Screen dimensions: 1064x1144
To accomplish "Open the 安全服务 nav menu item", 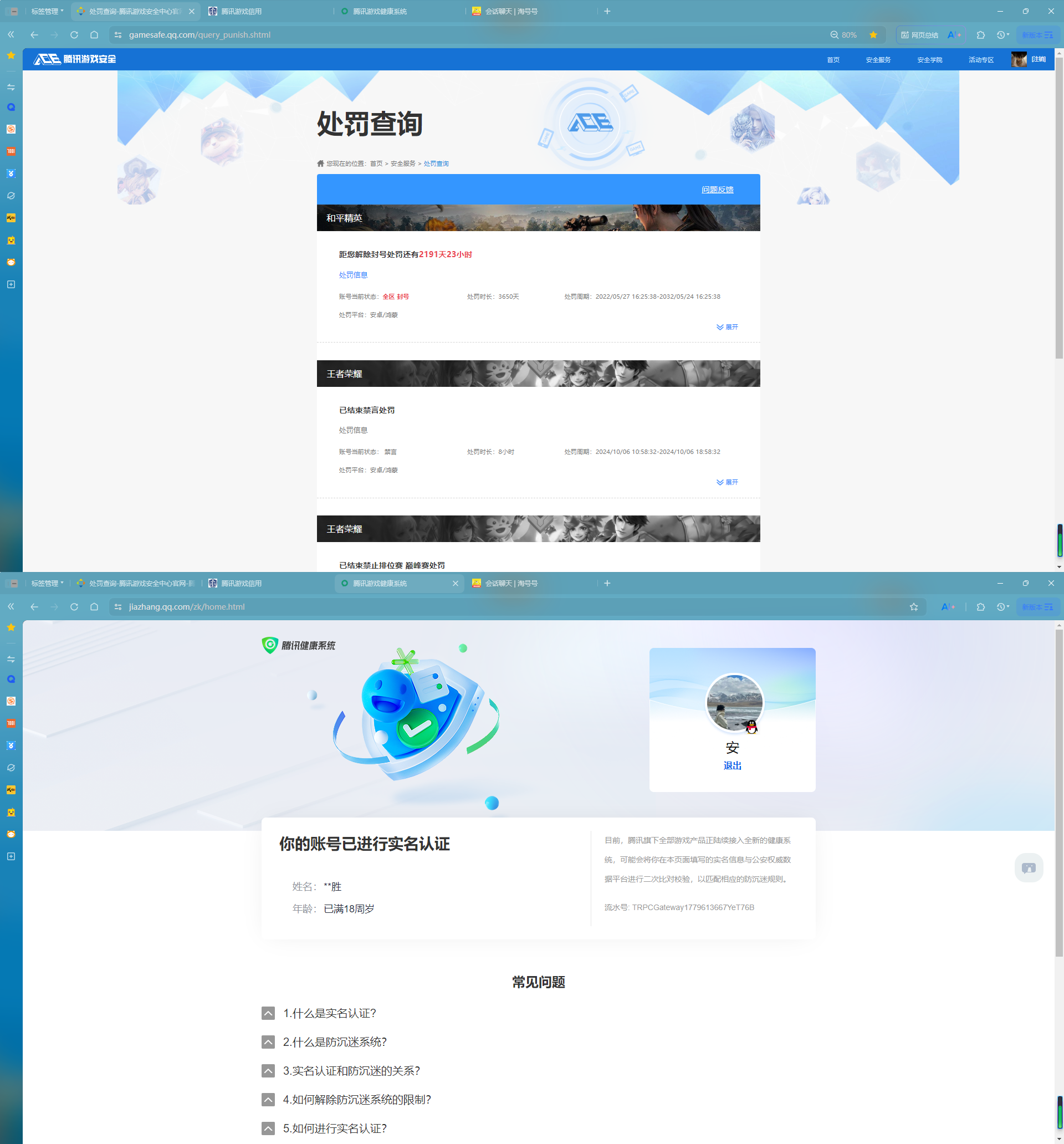I will 878,59.
